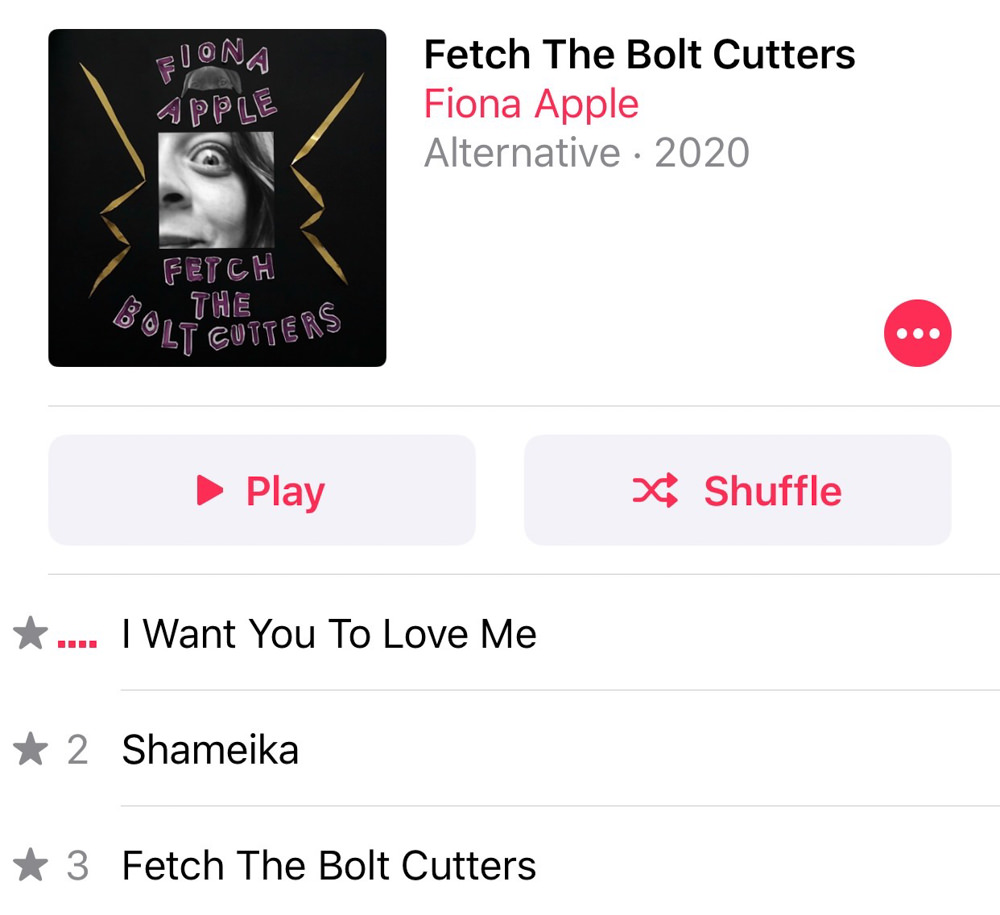
Task: Click the Alternative · 2020 genre text
Action: pos(587,153)
